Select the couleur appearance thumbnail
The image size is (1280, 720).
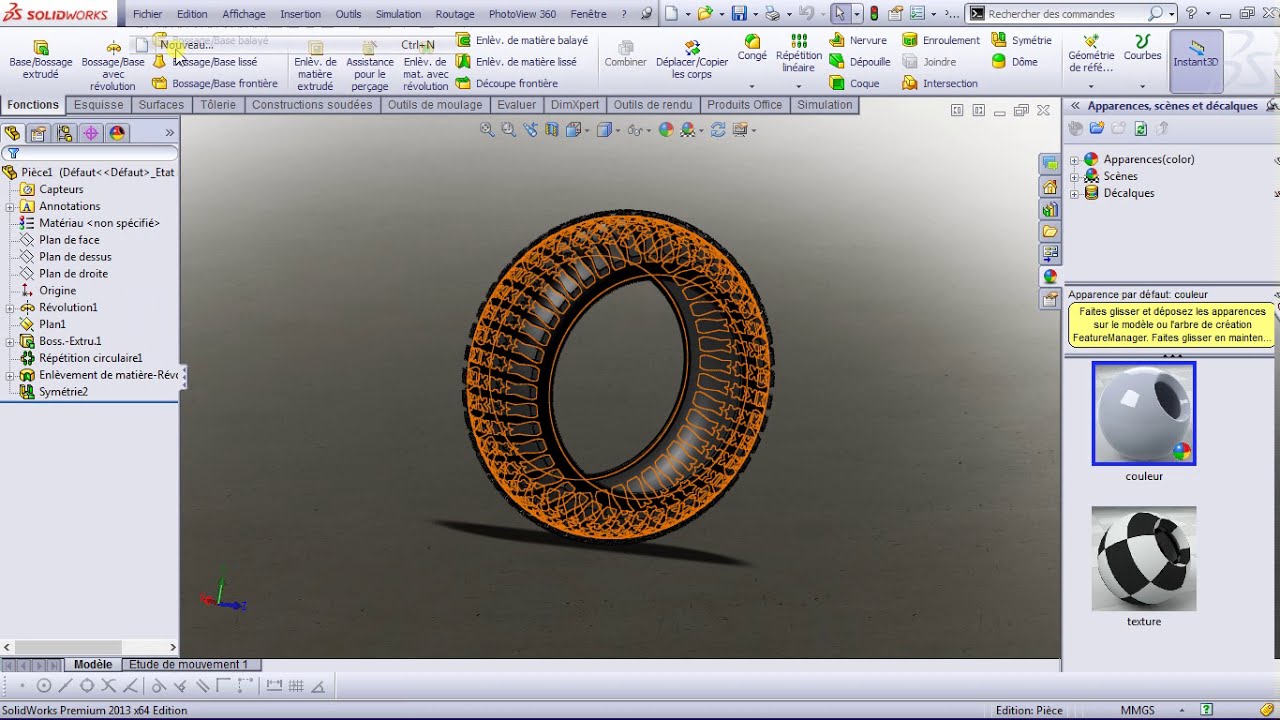pyautogui.click(x=1144, y=413)
